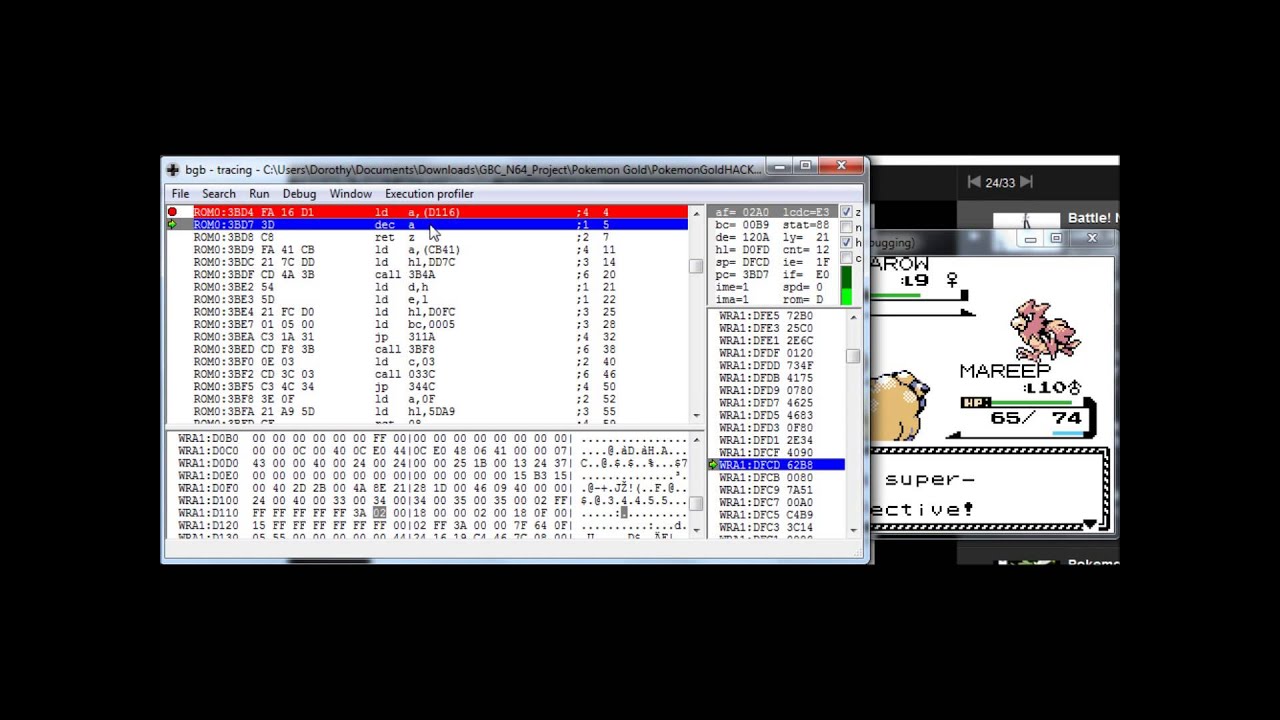1280x720 pixels.
Task: Toggle the h flag checkbox
Action: coord(847,243)
